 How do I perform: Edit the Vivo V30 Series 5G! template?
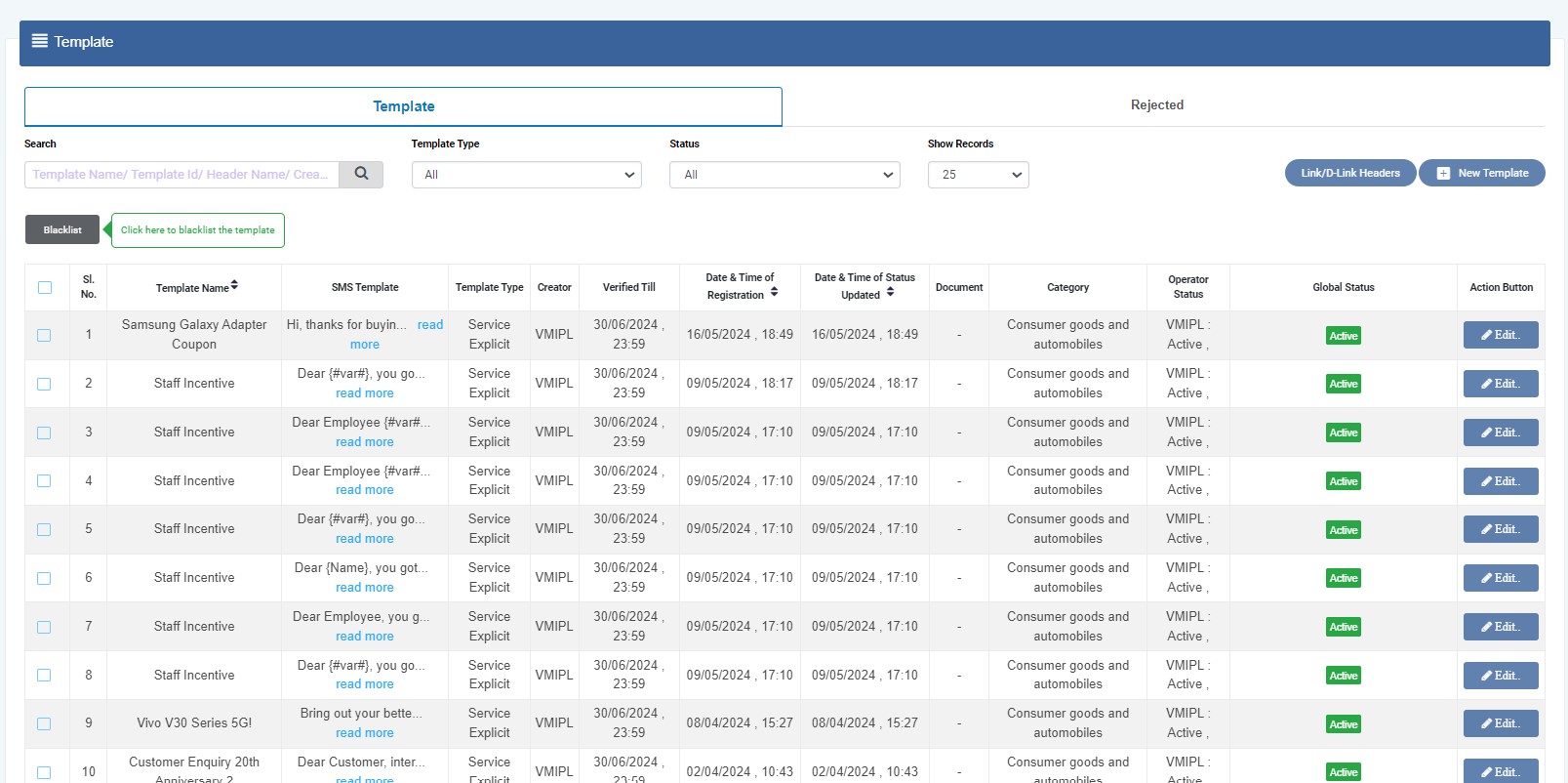point(1500,723)
